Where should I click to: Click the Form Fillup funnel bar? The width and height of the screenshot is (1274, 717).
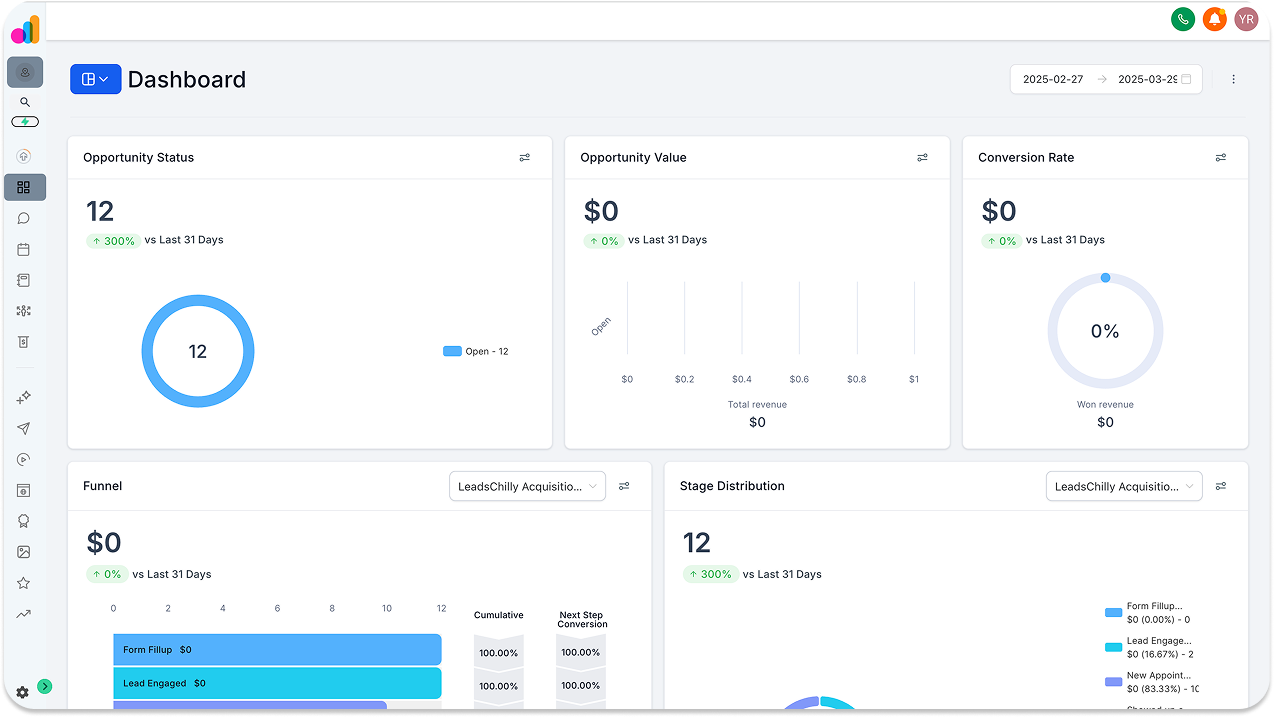coord(277,650)
